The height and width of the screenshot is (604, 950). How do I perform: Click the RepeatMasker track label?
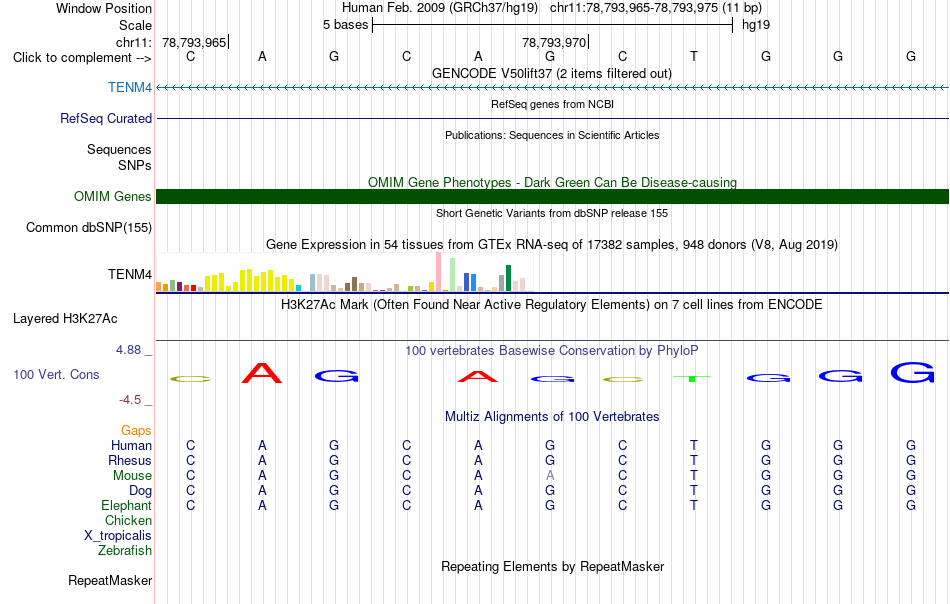[110, 580]
